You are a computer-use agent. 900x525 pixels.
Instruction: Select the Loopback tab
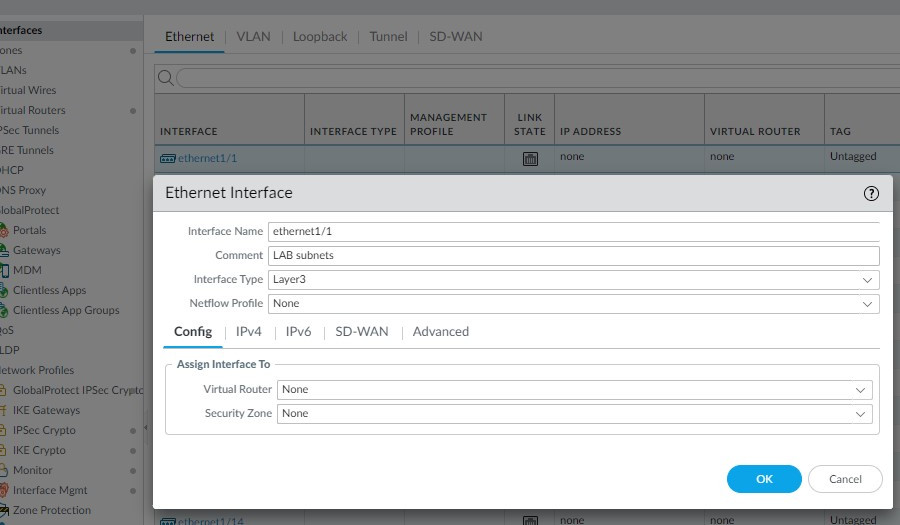coord(320,37)
